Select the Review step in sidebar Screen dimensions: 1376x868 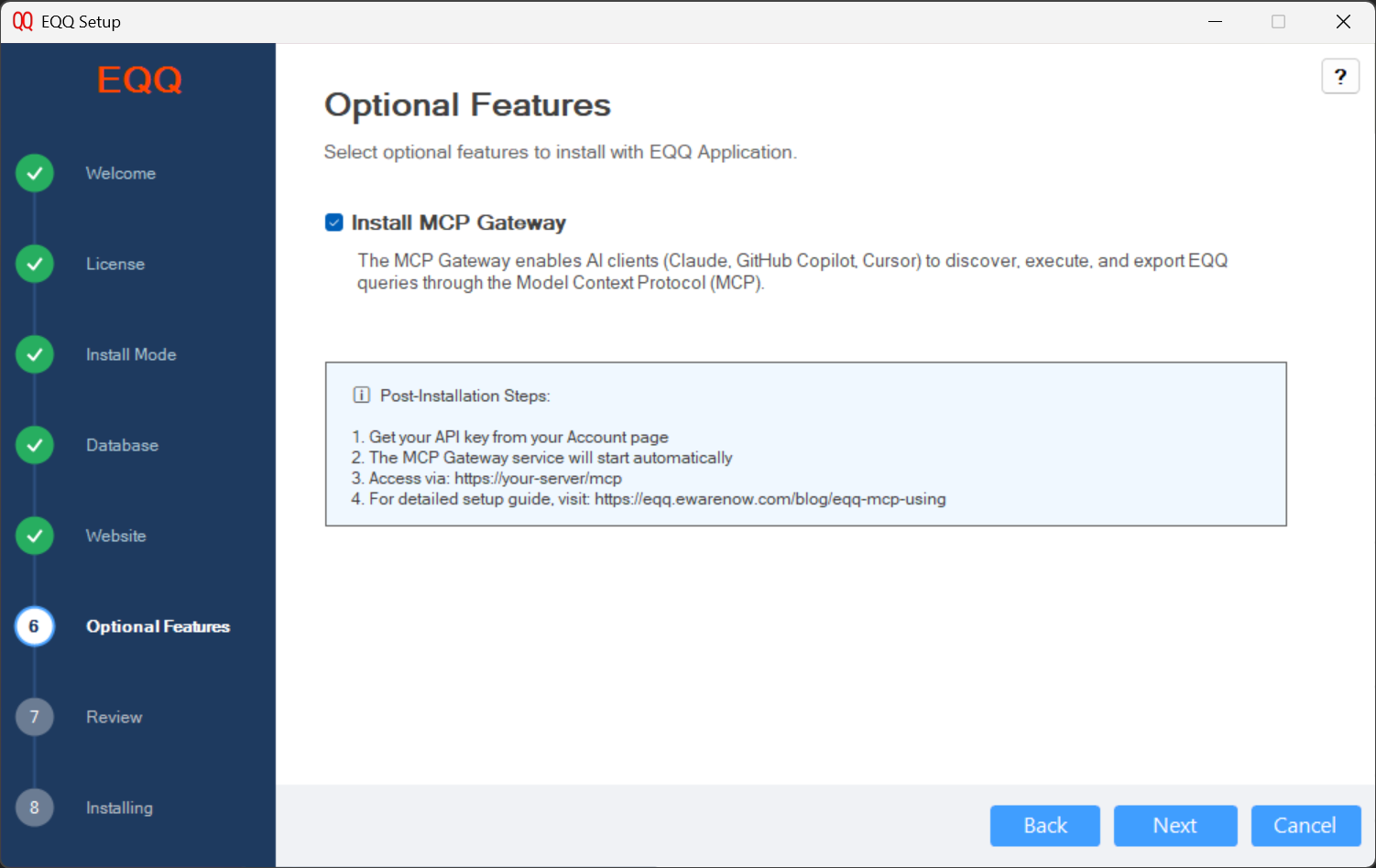point(114,717)
